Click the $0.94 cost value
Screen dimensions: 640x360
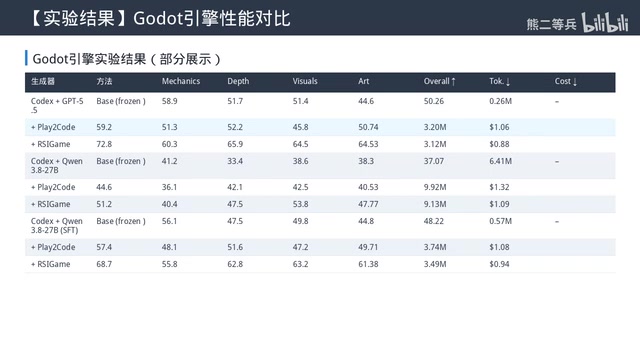point(499,264)
